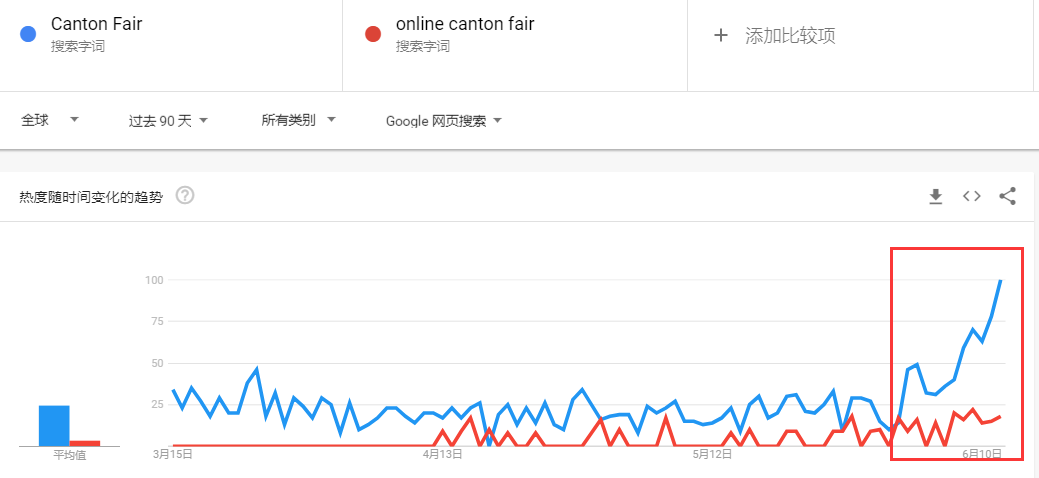Click the blue dot beside Canton Fair
1039x478 pixels.
click(29, 33)
